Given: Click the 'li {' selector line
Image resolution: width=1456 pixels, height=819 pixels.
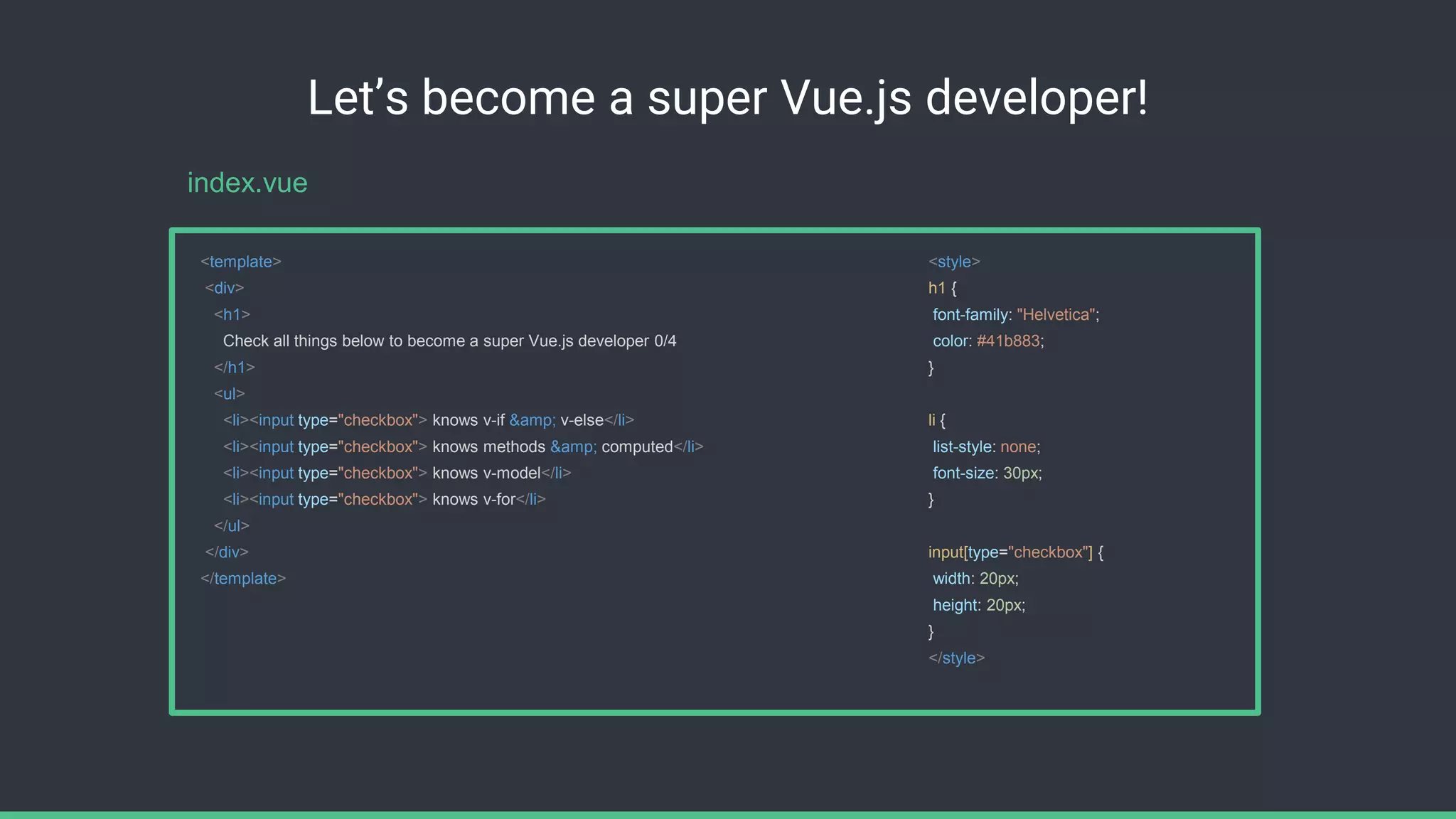Looking at the screenshot, I should coord(937,420).
